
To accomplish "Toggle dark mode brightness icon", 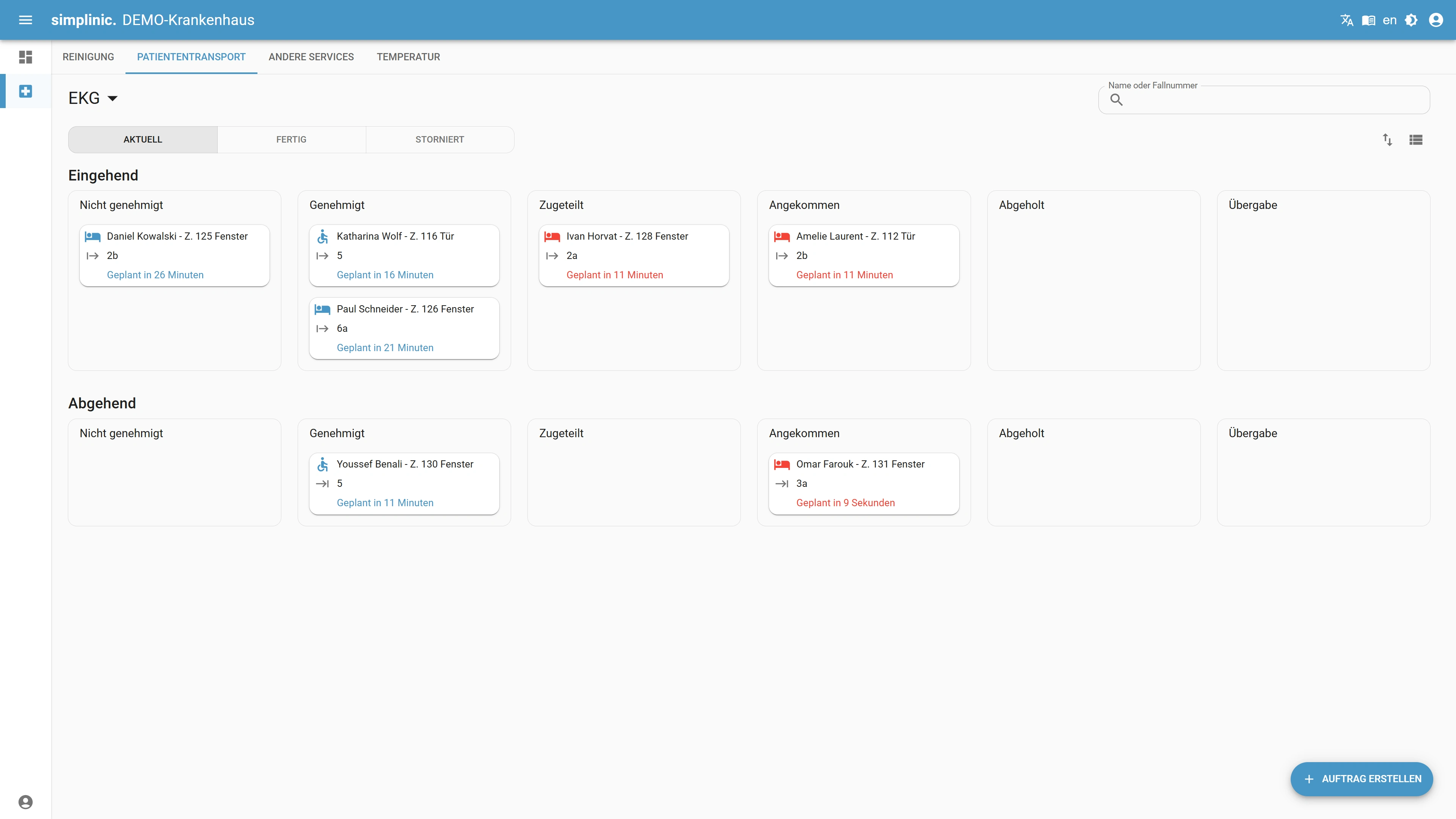I will 1411,20.
